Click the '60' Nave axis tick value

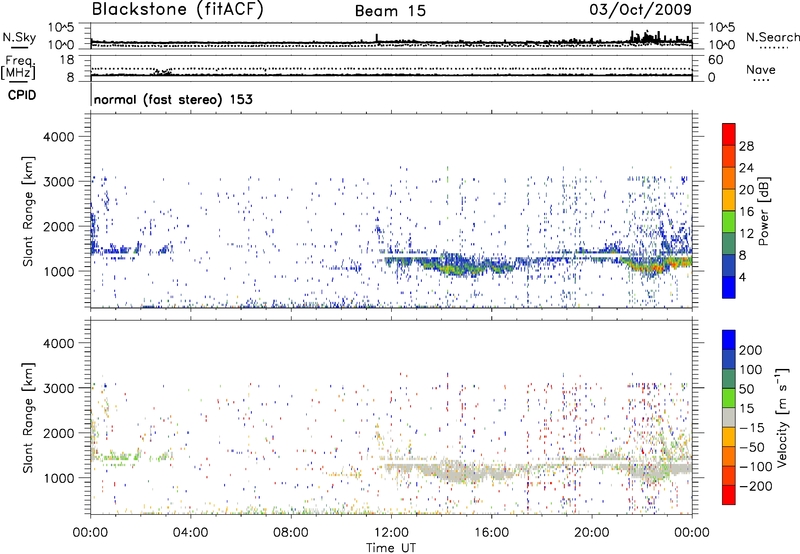pos(715,60)
